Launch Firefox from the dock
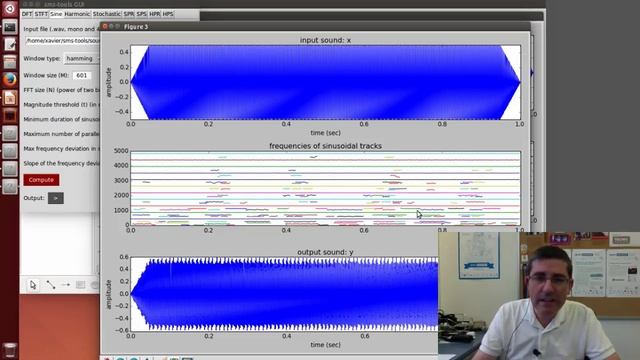 tap(9, 80)
